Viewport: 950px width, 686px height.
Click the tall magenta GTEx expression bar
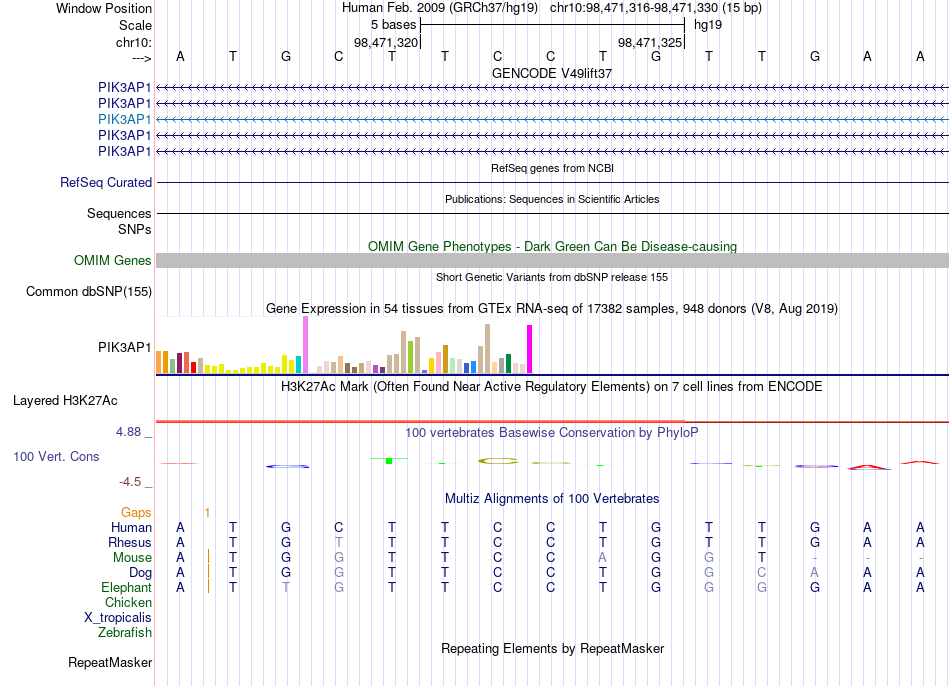[530, 349]
